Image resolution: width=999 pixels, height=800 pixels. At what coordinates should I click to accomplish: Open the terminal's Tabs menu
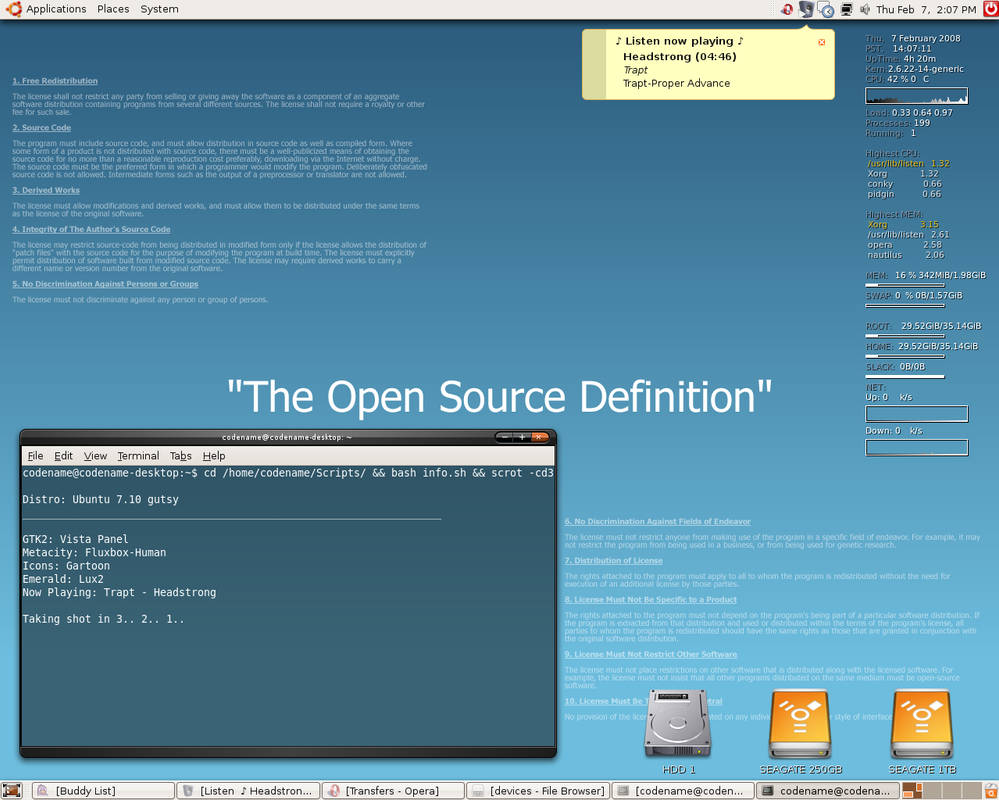pos(180,455)
